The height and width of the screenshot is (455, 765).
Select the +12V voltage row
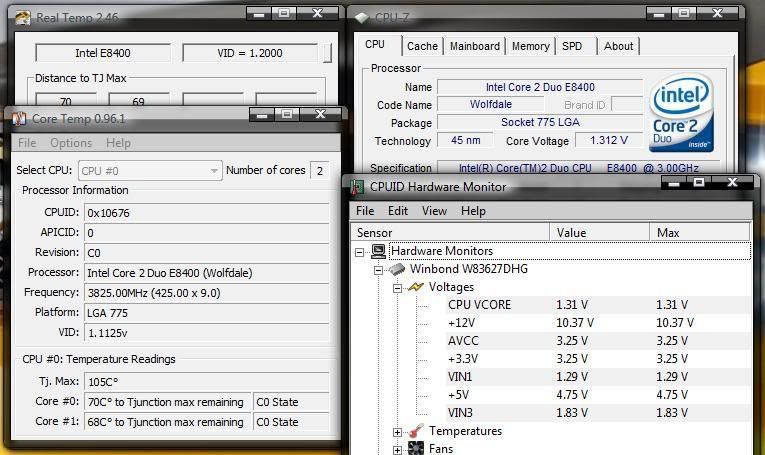(x=599, y=323)
